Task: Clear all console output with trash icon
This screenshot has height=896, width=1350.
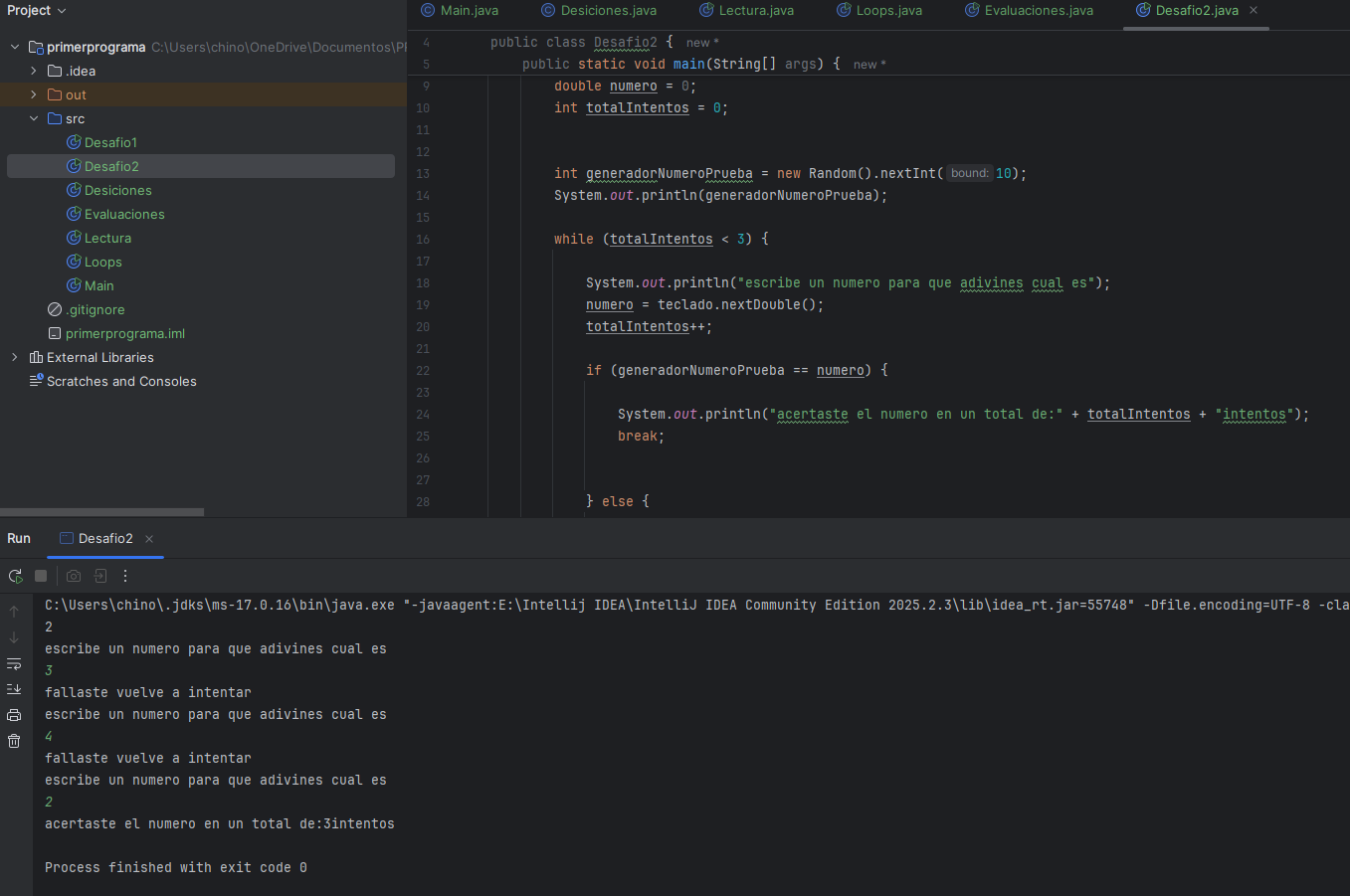Action: click(14, 741)
